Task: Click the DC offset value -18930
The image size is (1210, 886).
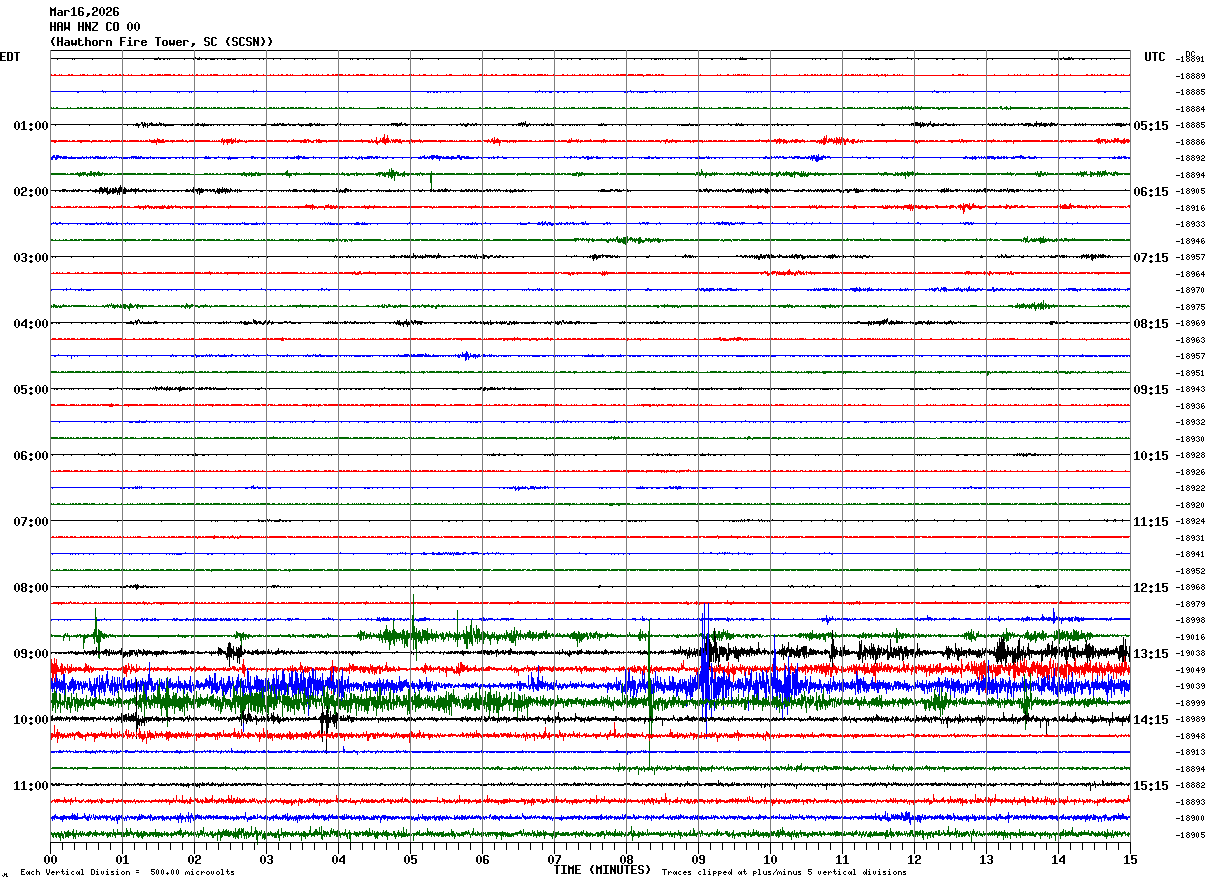Action: pos(1190,439)
